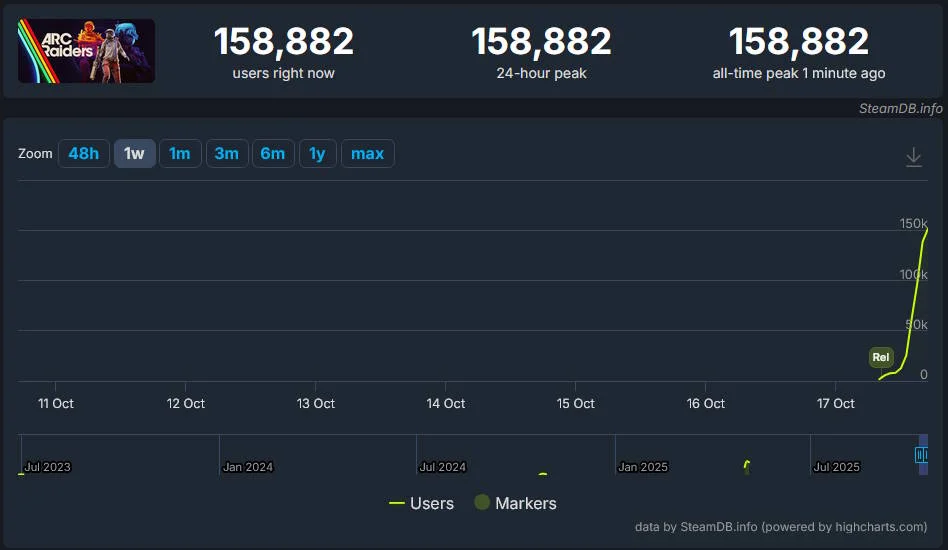Click the Rel release marker on chart
Screen dimensions: 948x550
(880, 357)
